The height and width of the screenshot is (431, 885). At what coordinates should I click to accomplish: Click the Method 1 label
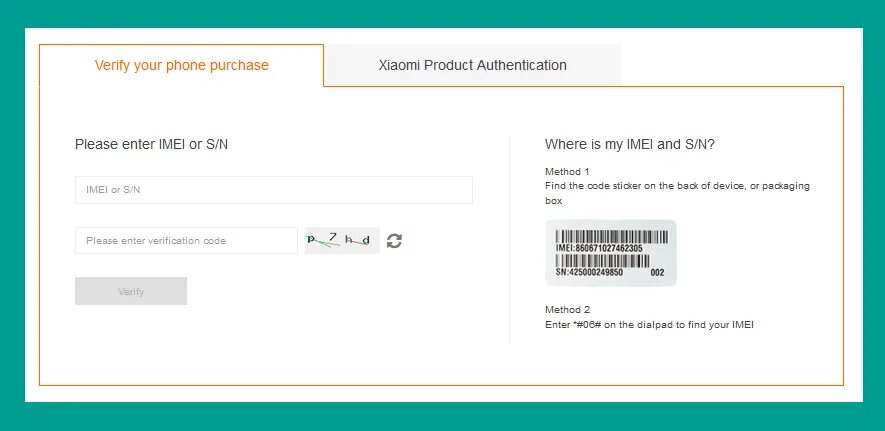click(567, 171)
